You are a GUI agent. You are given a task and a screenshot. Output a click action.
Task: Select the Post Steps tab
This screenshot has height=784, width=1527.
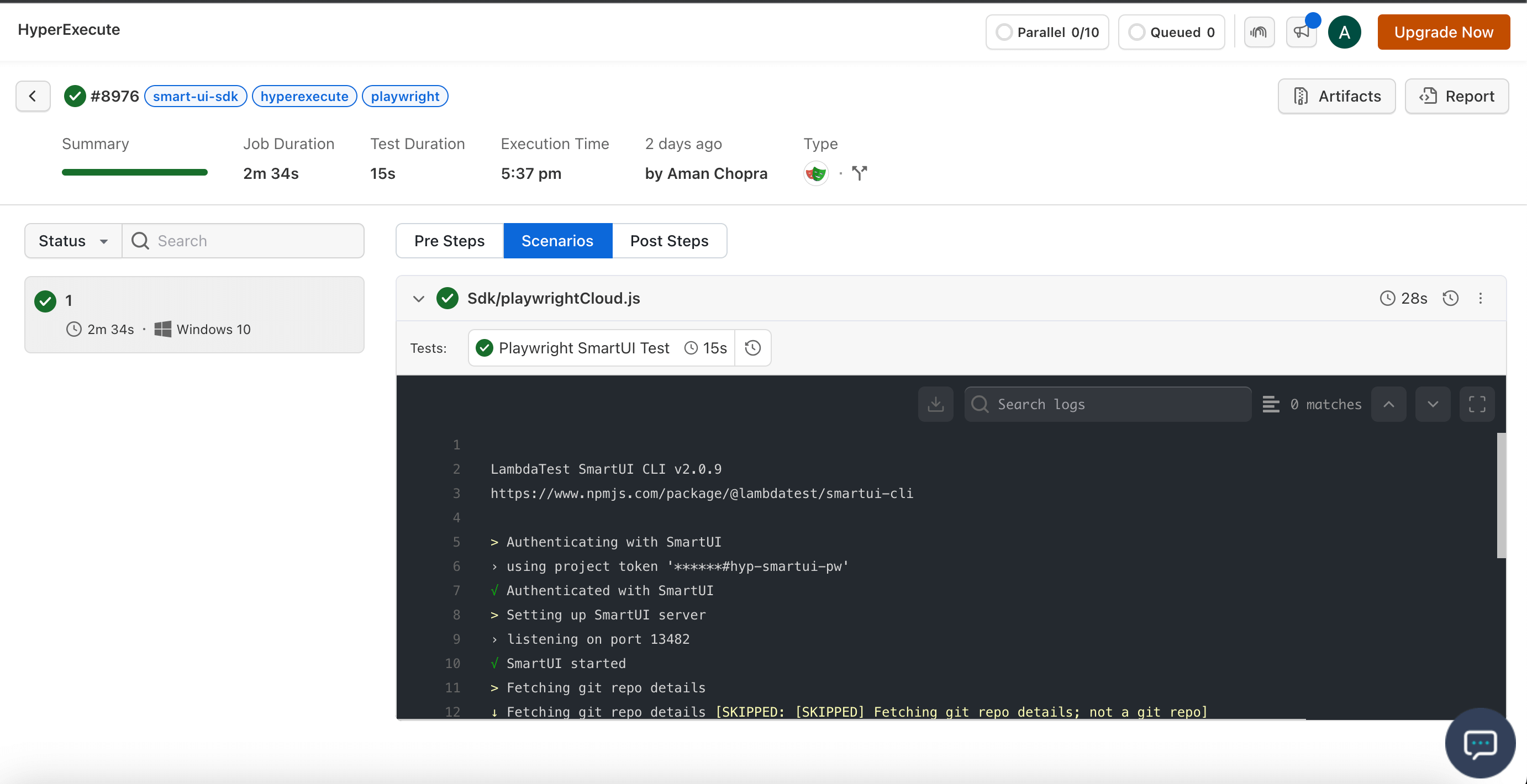tap(669, 240)
